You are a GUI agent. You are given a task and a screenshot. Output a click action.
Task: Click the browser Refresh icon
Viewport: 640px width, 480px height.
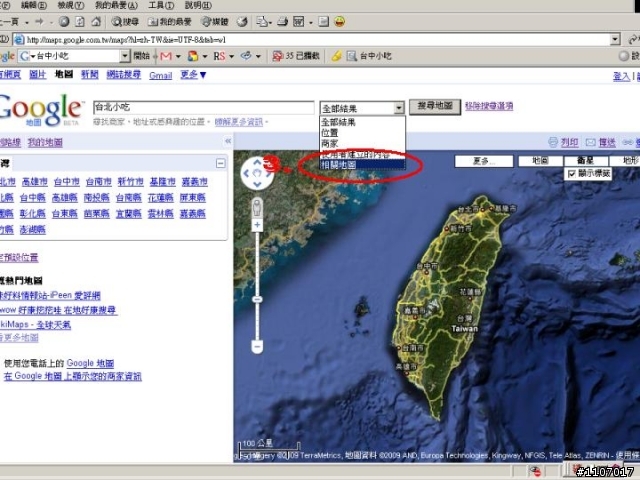[x=80, y=21]
